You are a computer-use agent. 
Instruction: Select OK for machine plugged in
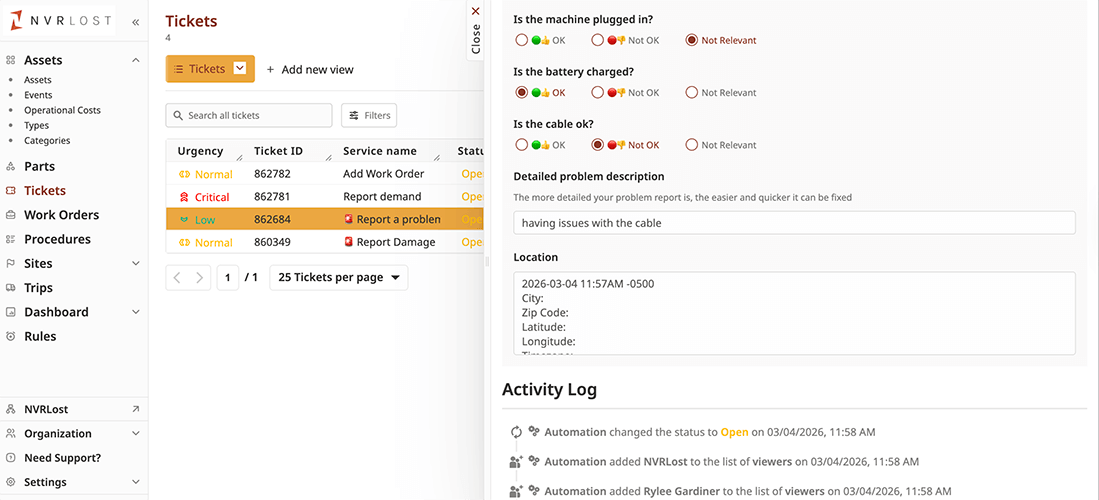pos(521,41)
